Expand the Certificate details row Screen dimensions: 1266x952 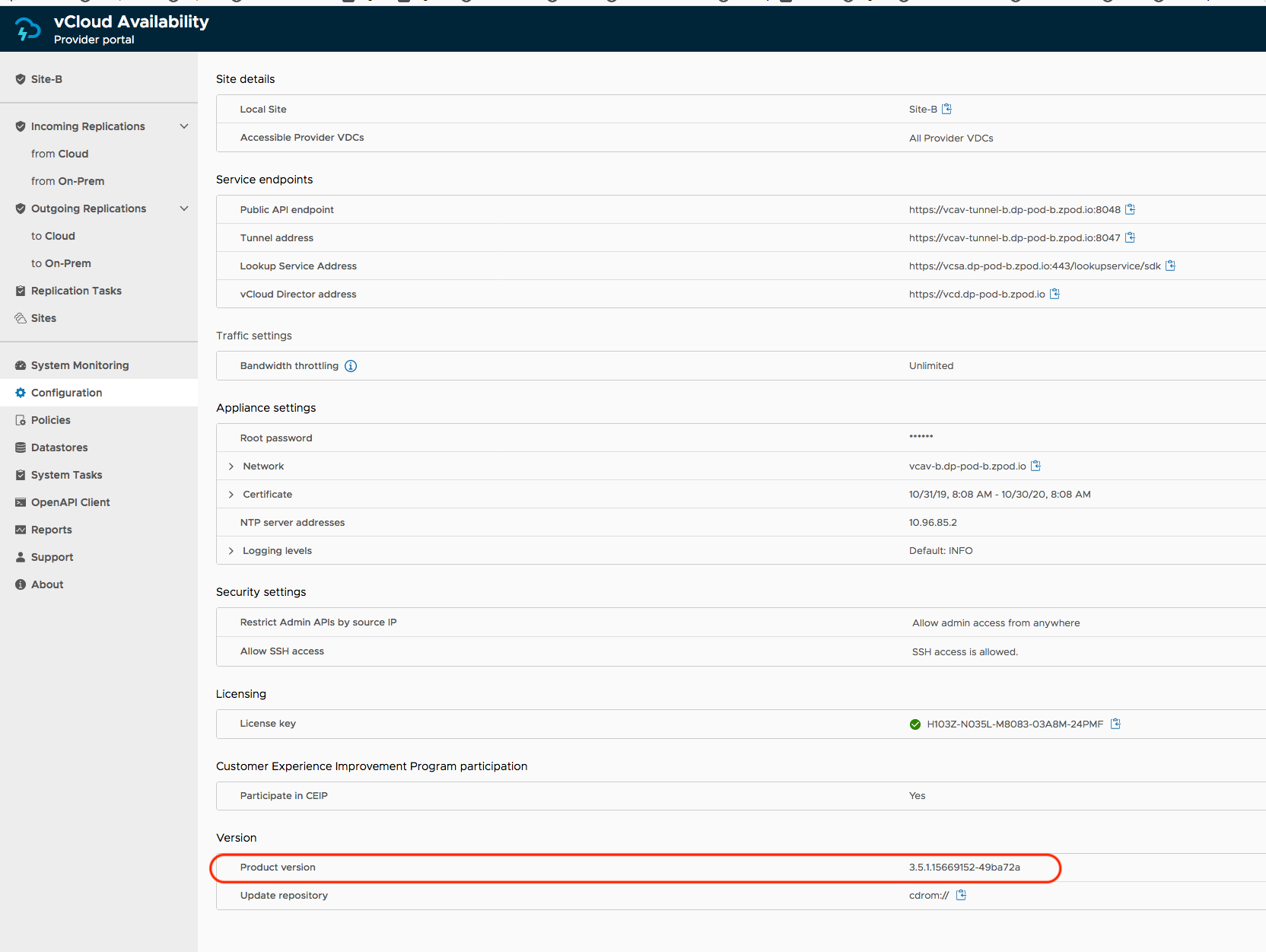[231, 495]
